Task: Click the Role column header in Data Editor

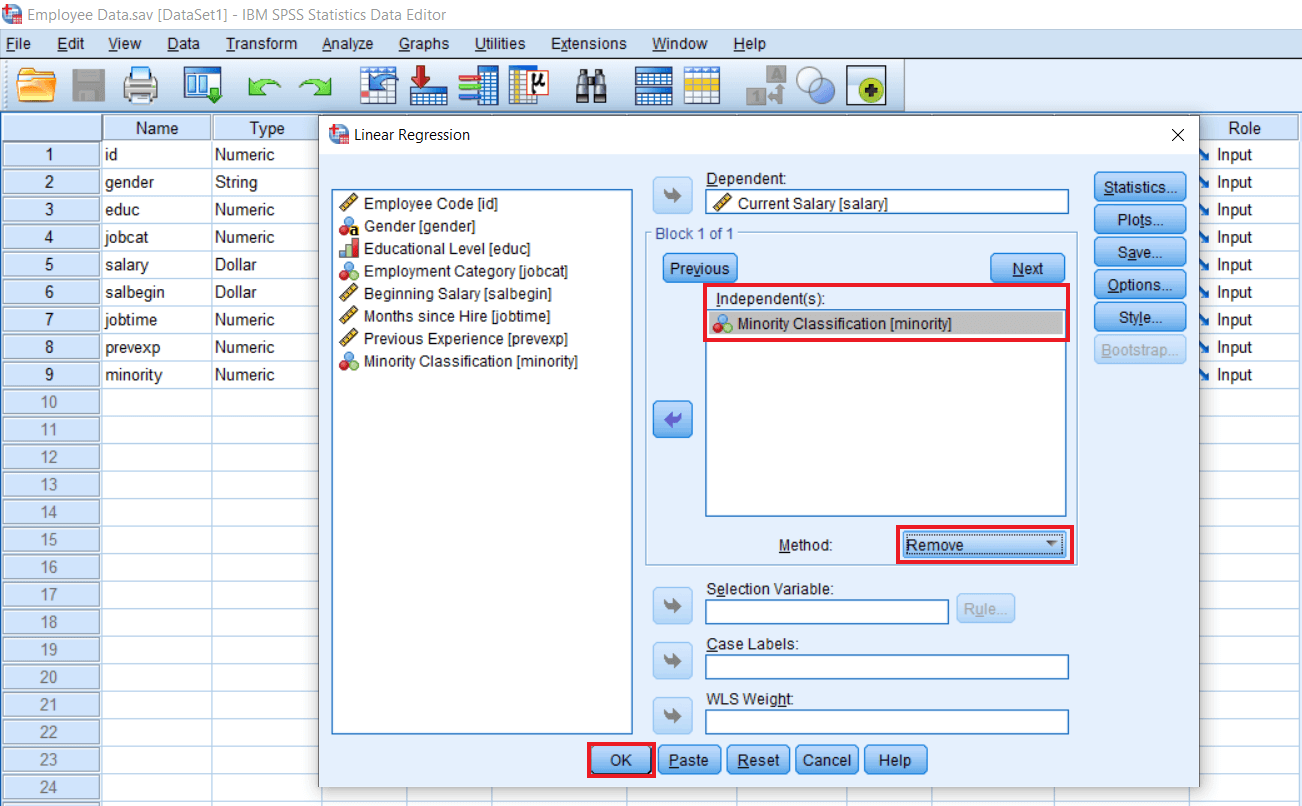Action: [1245, 128]
